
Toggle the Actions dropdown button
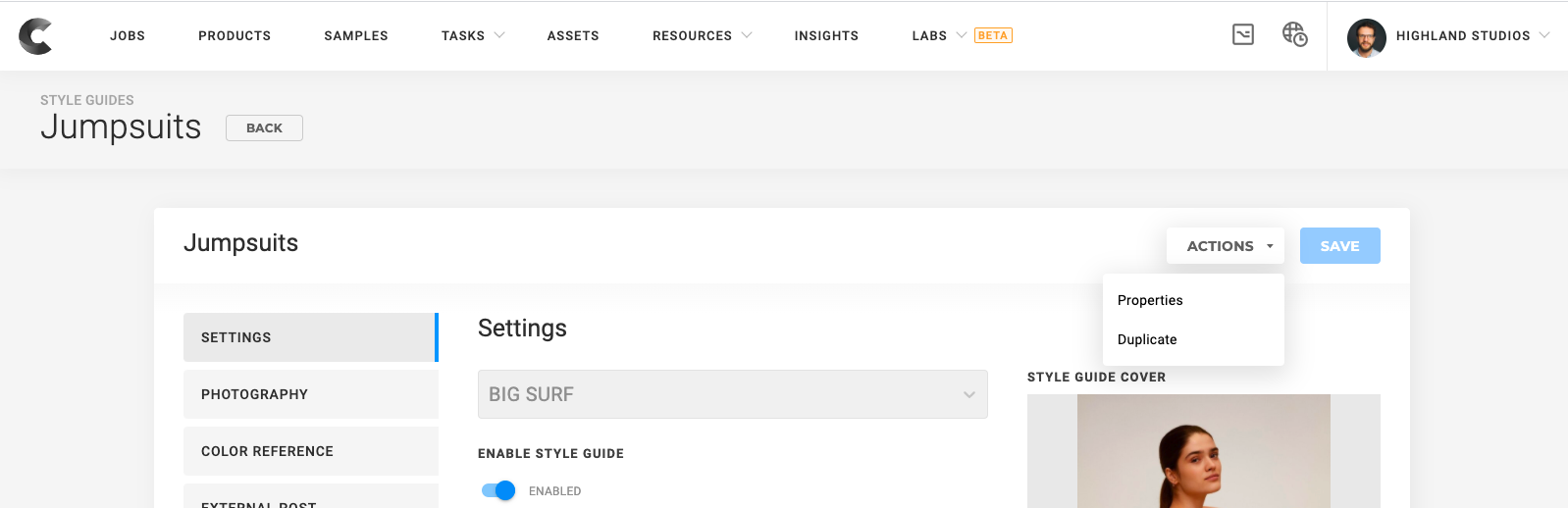[1226, 246]
